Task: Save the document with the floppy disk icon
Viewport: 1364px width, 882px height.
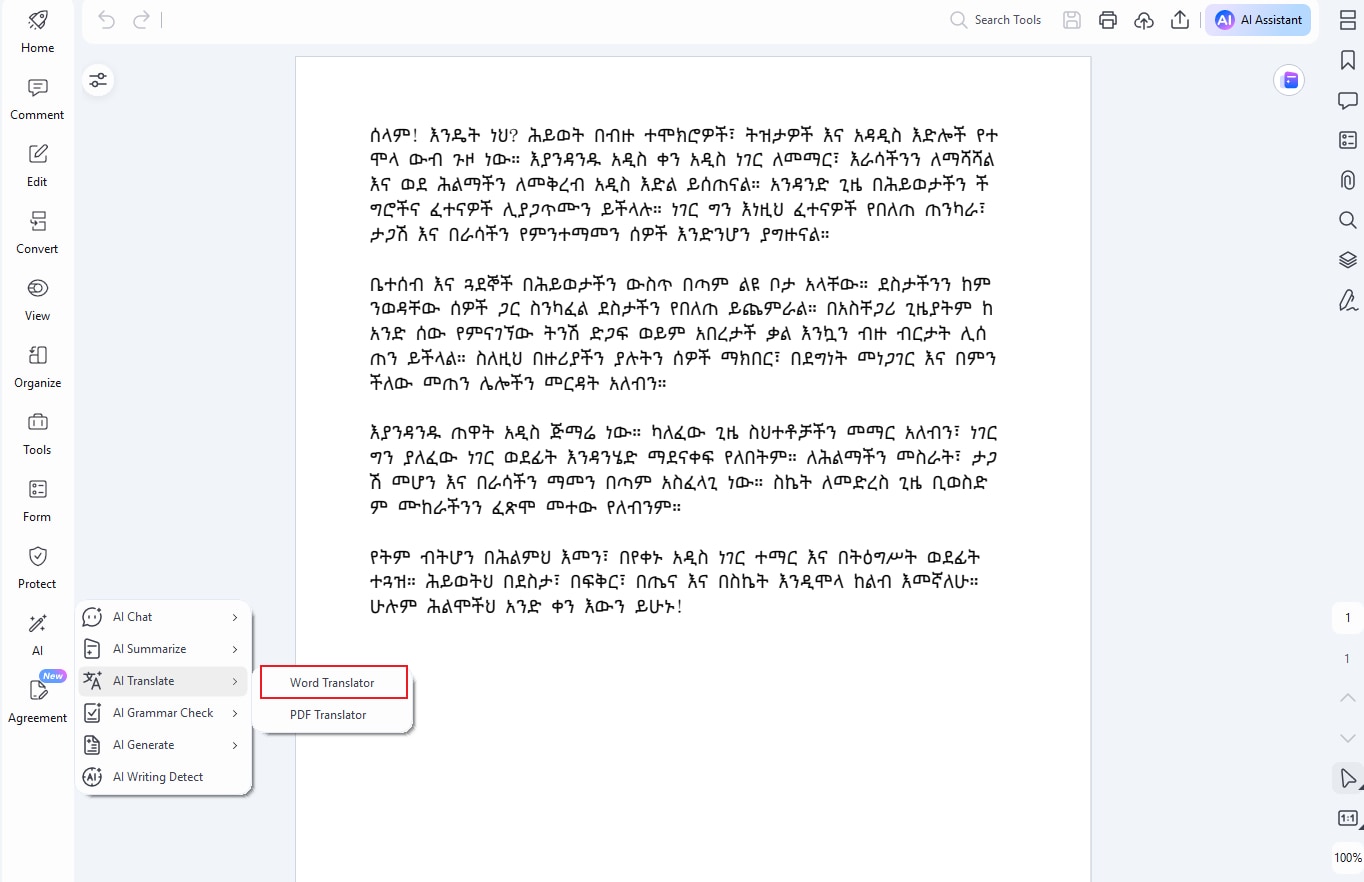Action: 1072,20
